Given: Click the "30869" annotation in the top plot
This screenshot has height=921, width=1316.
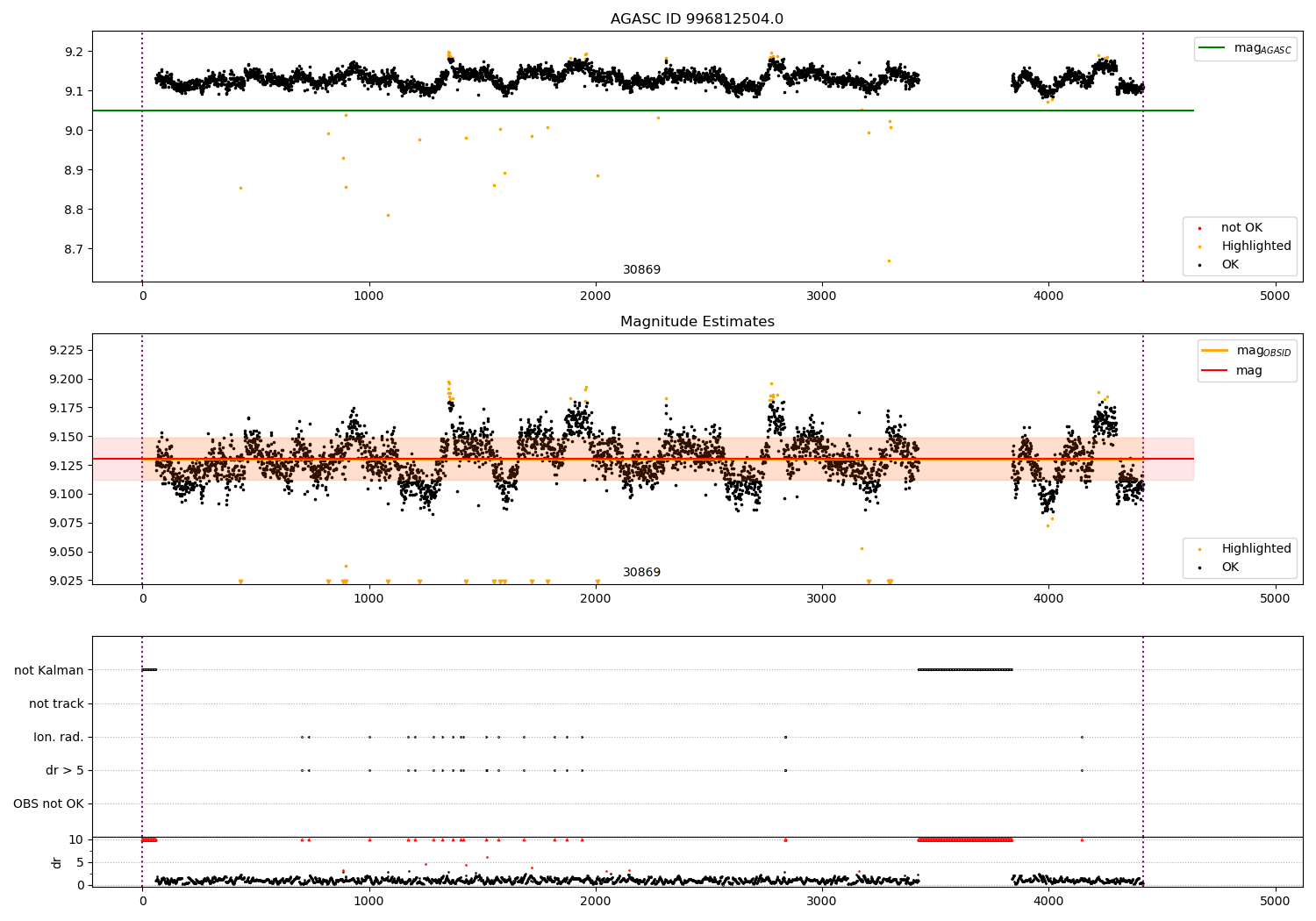Looking at the screenshot, I should [x=642, y=270].
